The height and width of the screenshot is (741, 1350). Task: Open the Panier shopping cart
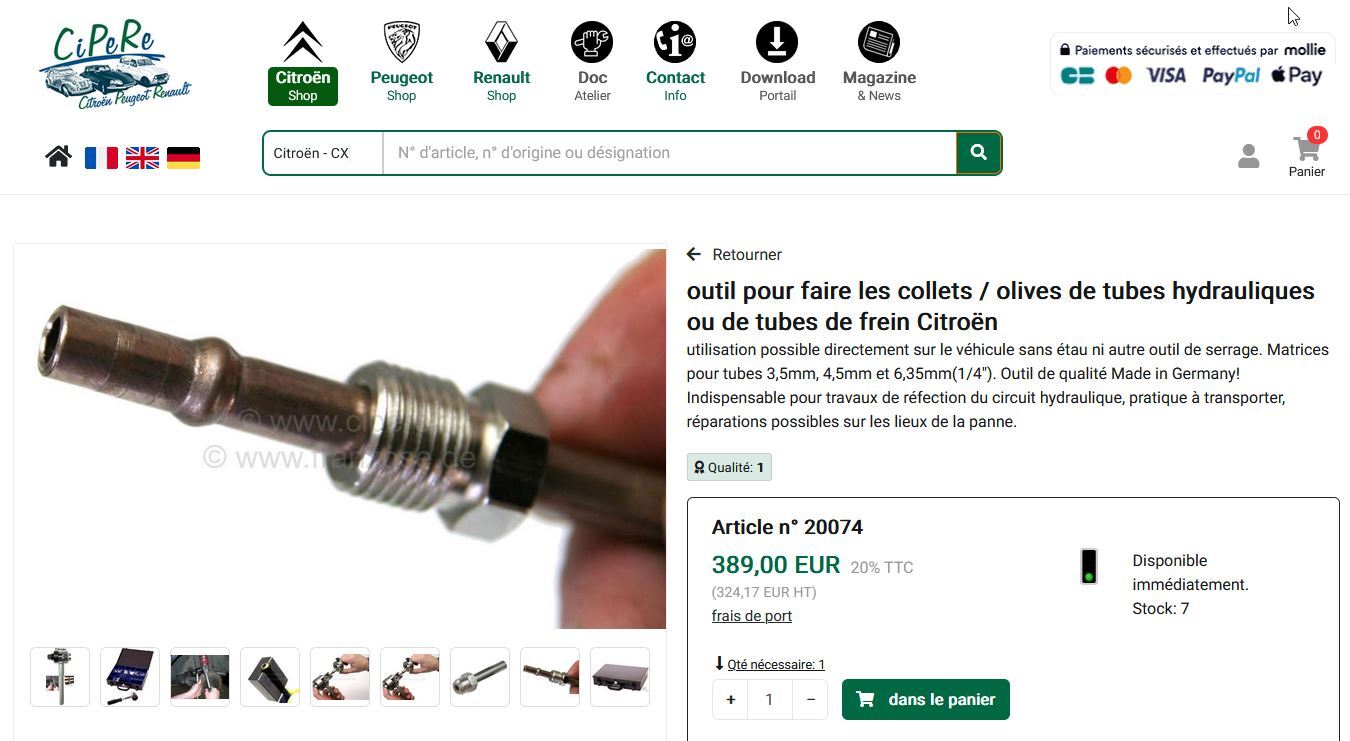coord(1307,156)
